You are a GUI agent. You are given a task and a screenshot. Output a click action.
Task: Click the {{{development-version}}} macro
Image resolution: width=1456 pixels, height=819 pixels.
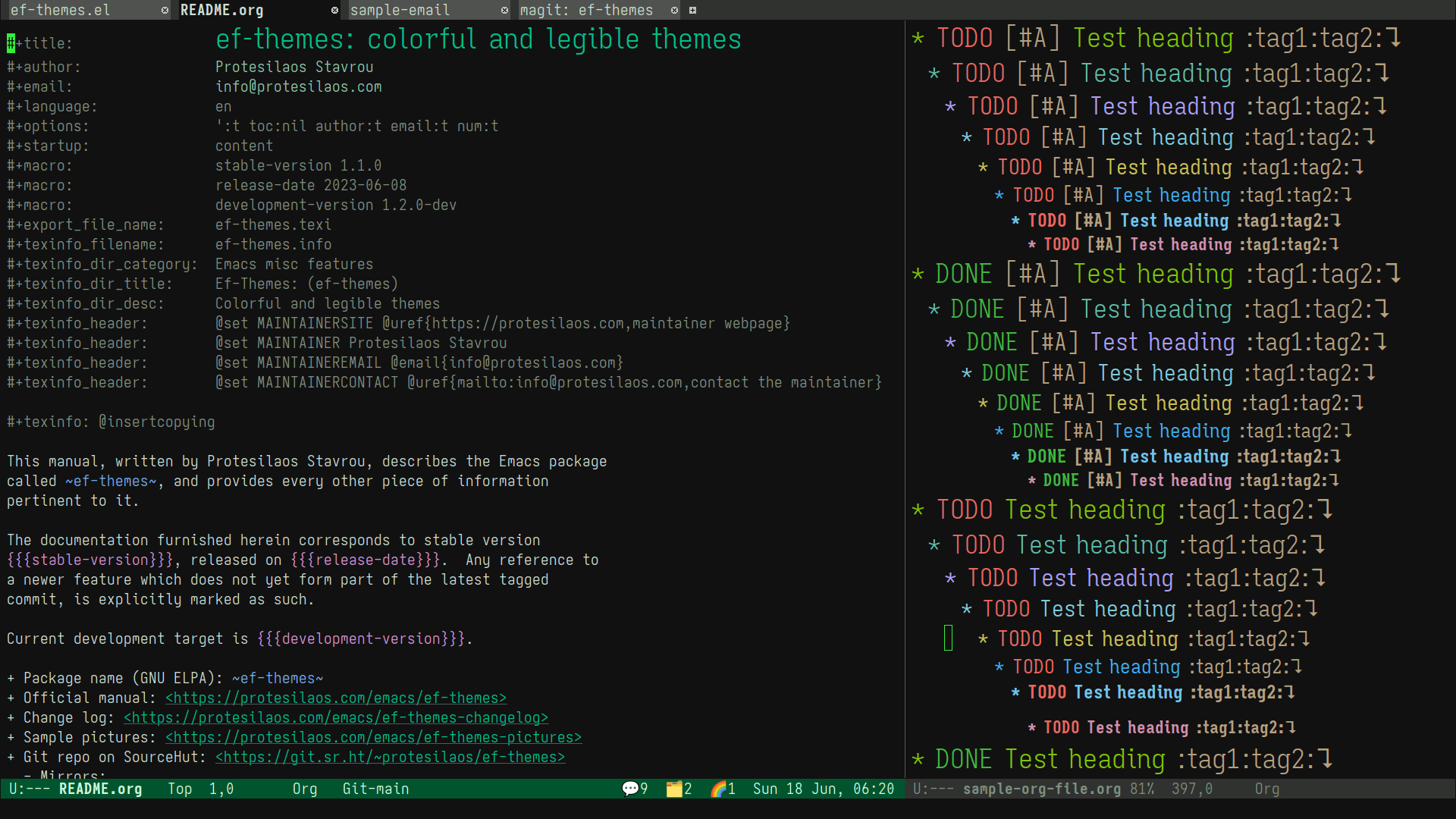pyautogui.click(x=361, y=639)
